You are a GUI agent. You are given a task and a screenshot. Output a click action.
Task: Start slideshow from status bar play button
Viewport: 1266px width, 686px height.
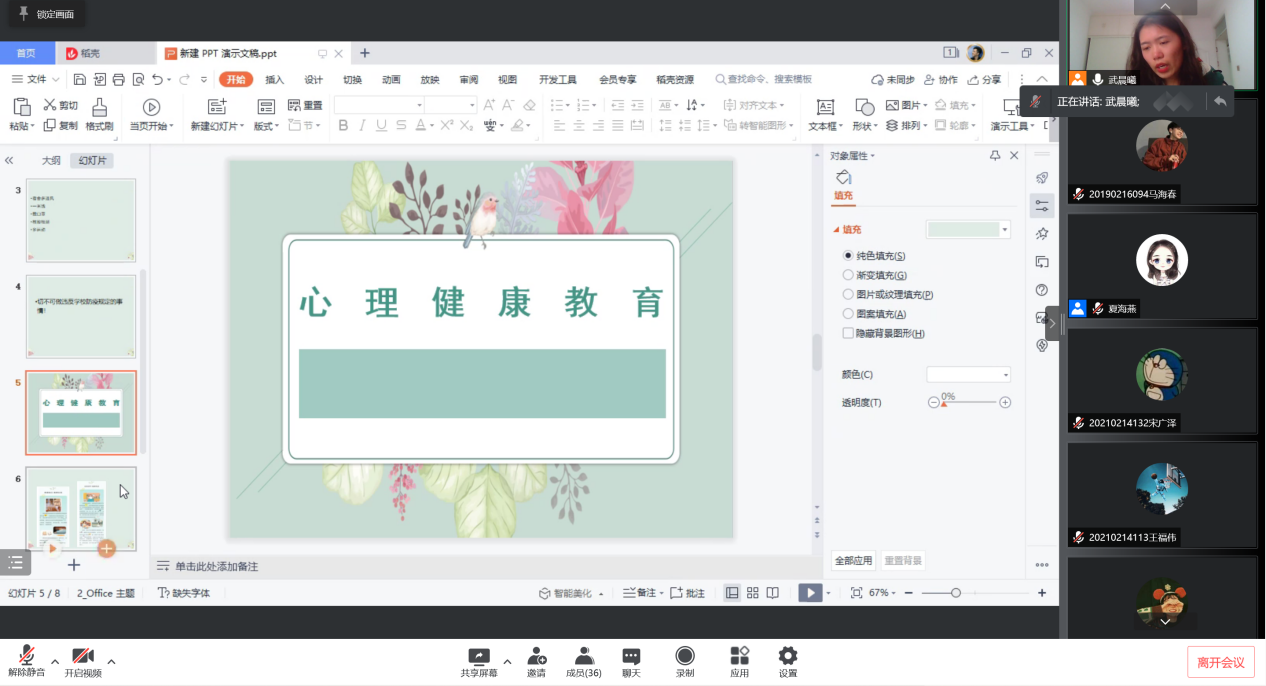point(809,593)
